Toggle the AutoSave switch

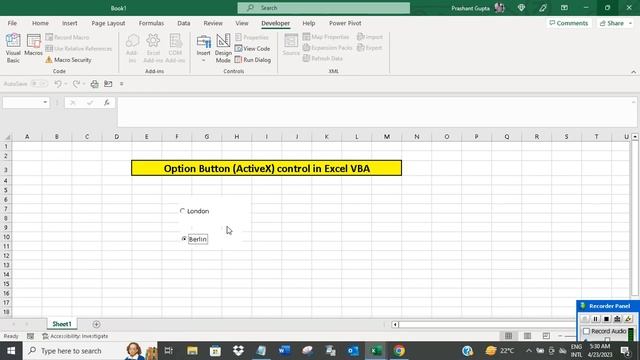tap(39, 84)
